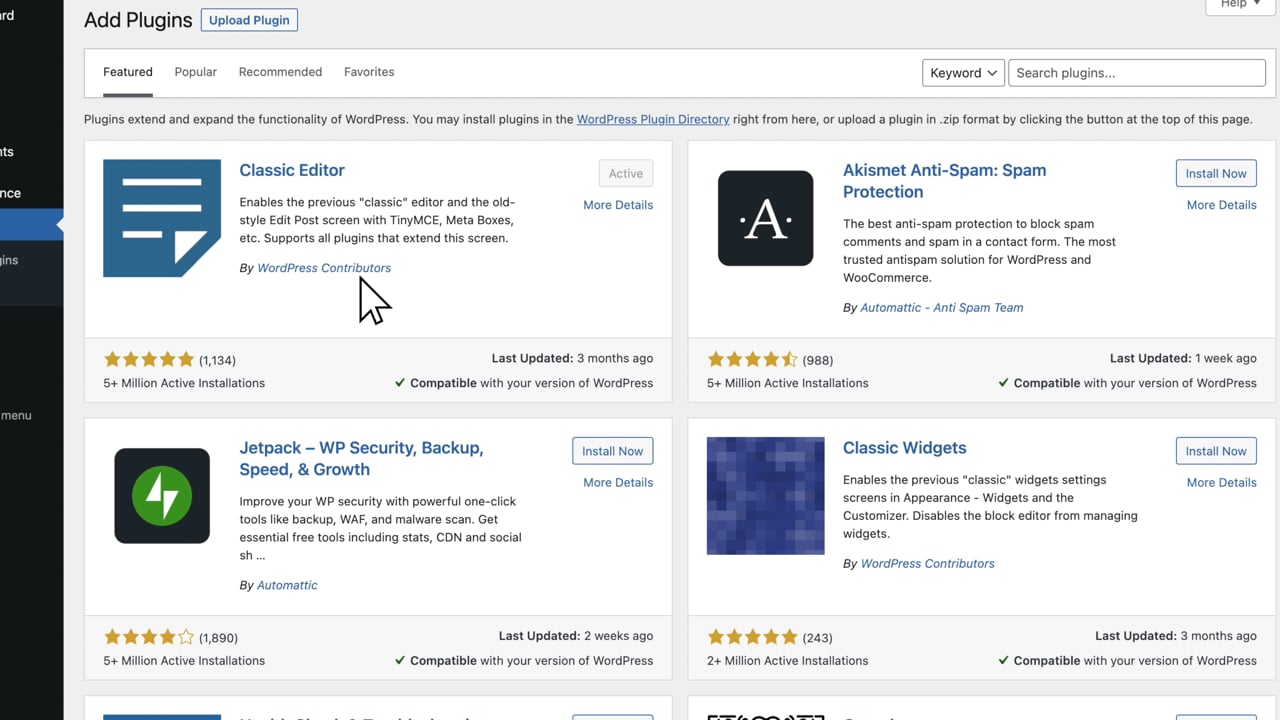Click the Classic Editor plugin icon
Image resolution: width=1280 pixels, height=720 pixels.
pos(162,218)
